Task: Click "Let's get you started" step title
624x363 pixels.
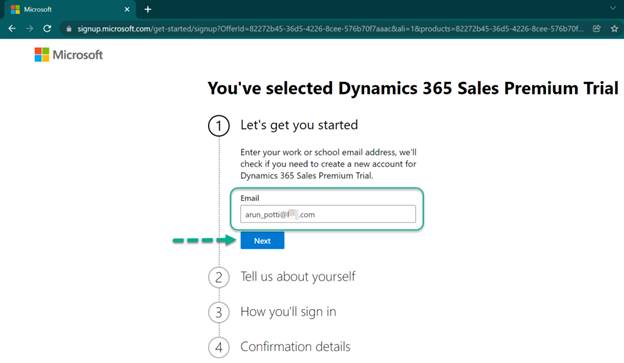Action: (299, 125)
